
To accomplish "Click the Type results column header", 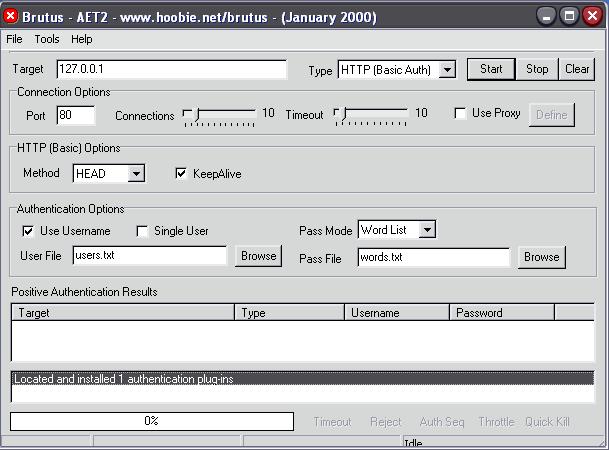I will 289,313.
